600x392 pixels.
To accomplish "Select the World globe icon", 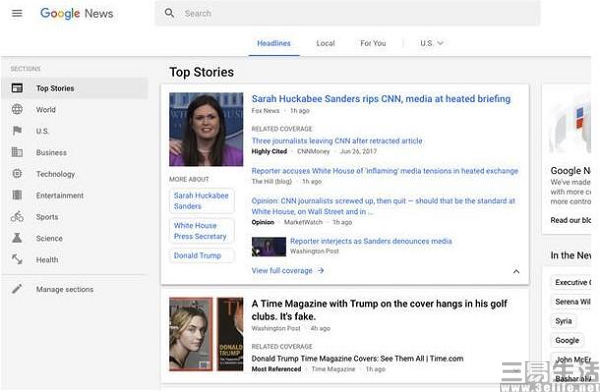I will (x=17, y=109).
